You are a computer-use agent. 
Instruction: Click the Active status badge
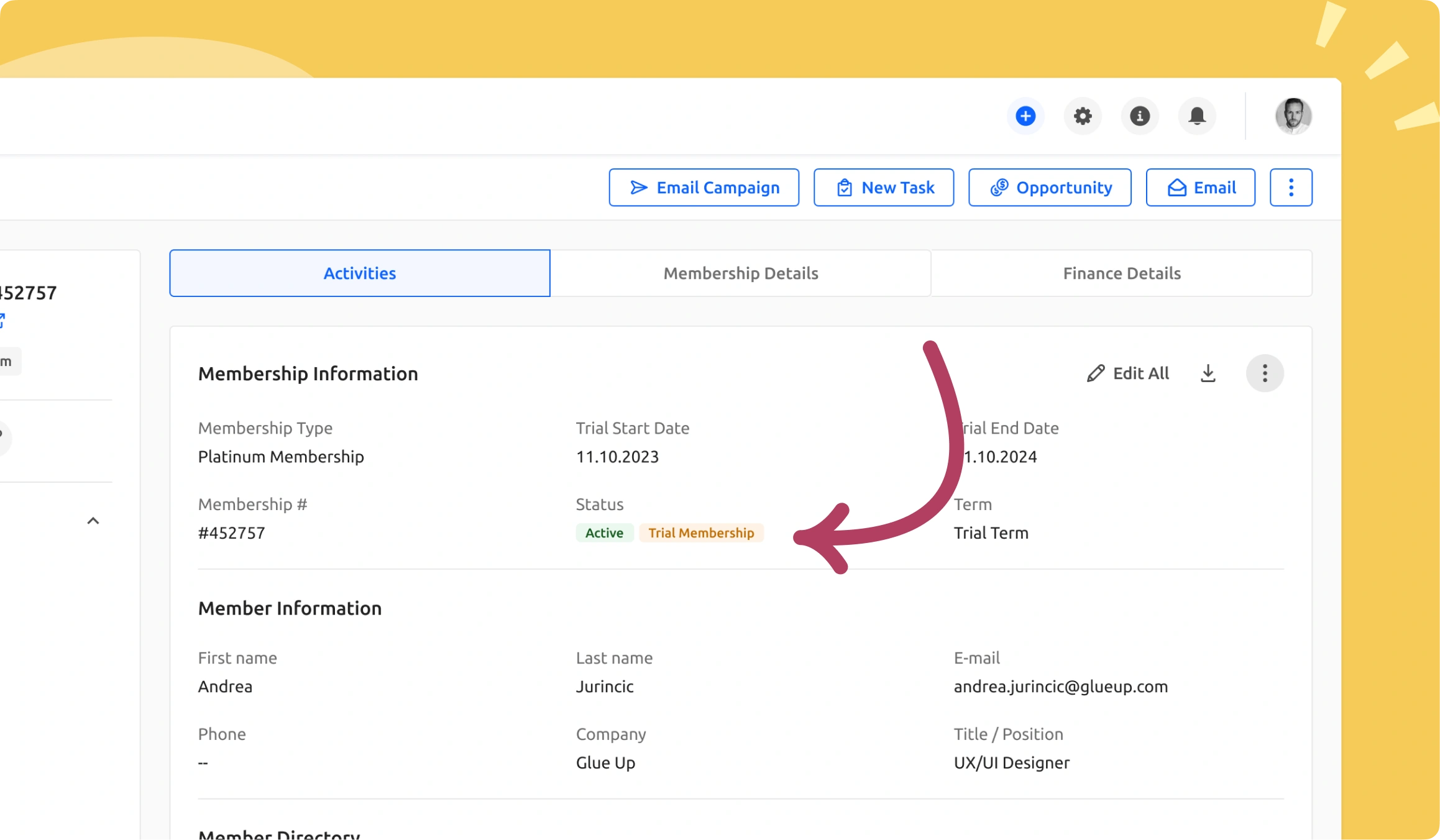pyautogui.click(x=604, y=533)
